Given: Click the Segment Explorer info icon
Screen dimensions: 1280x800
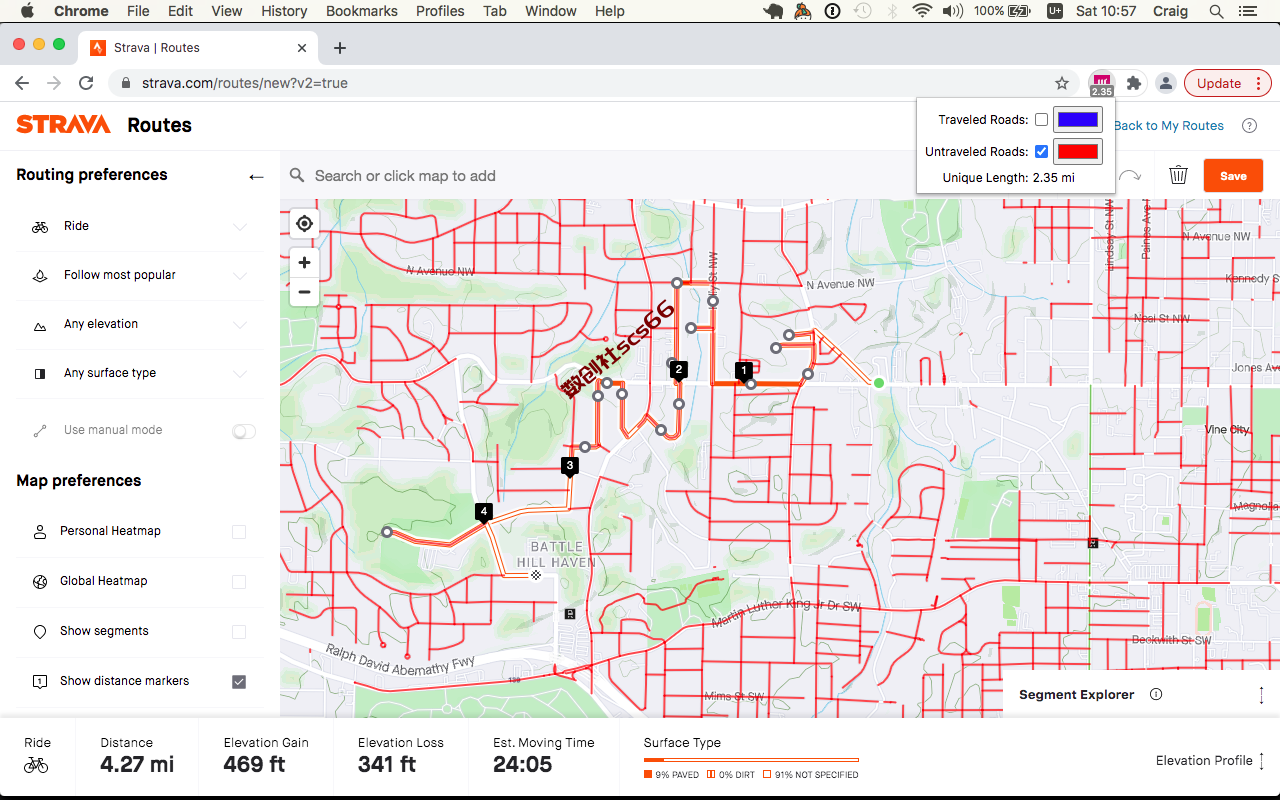Looking at the screenshot, I should point(1156,694).
